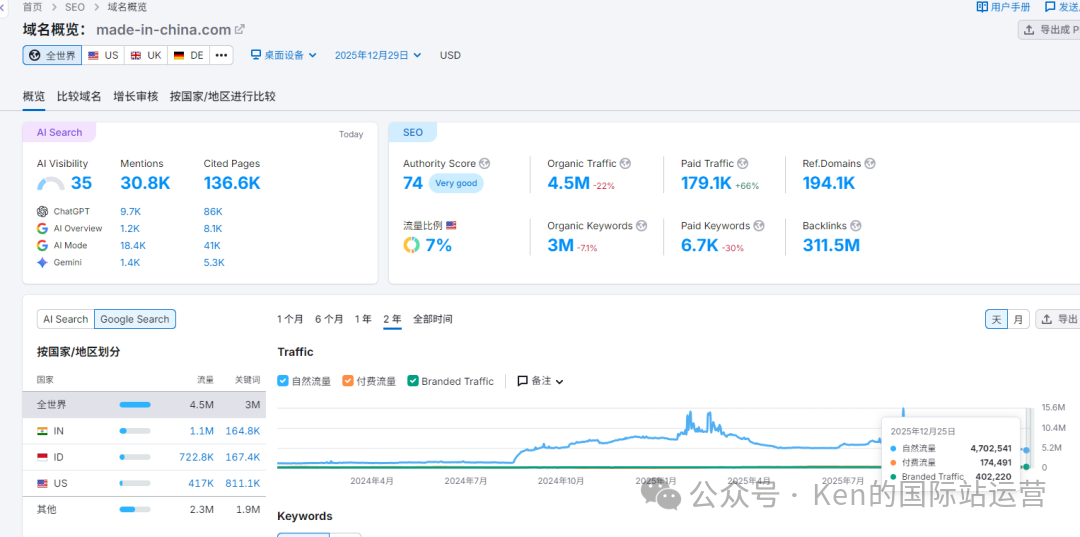This screenshot has height=537, width=1080.
Task: Click globe info icon beside Paid Traffic
Action: click(742, 164)
